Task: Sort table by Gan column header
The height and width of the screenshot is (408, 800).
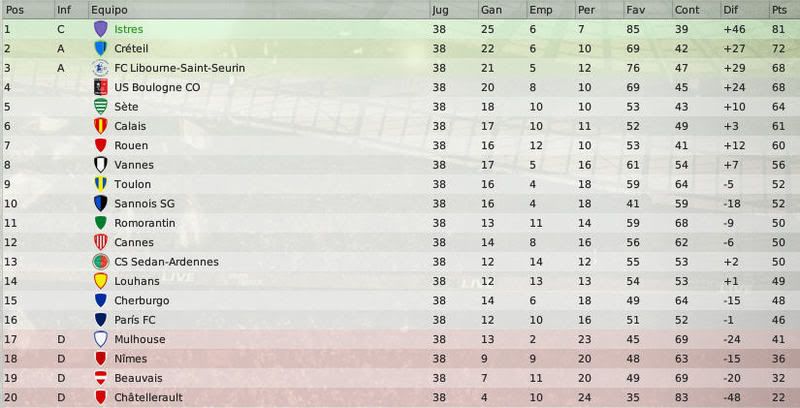Action: pyautogui.click(x=491, y=10)
